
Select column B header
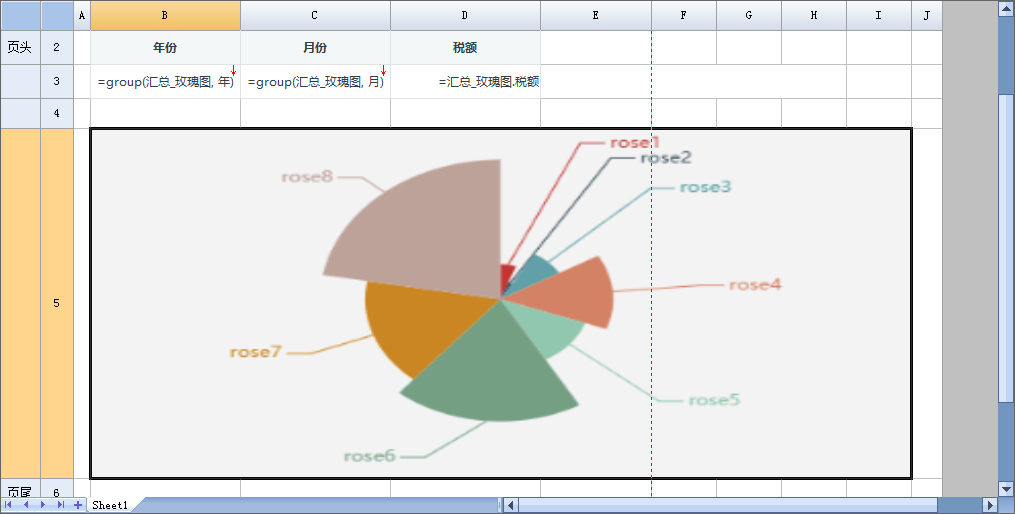(165, 15)
